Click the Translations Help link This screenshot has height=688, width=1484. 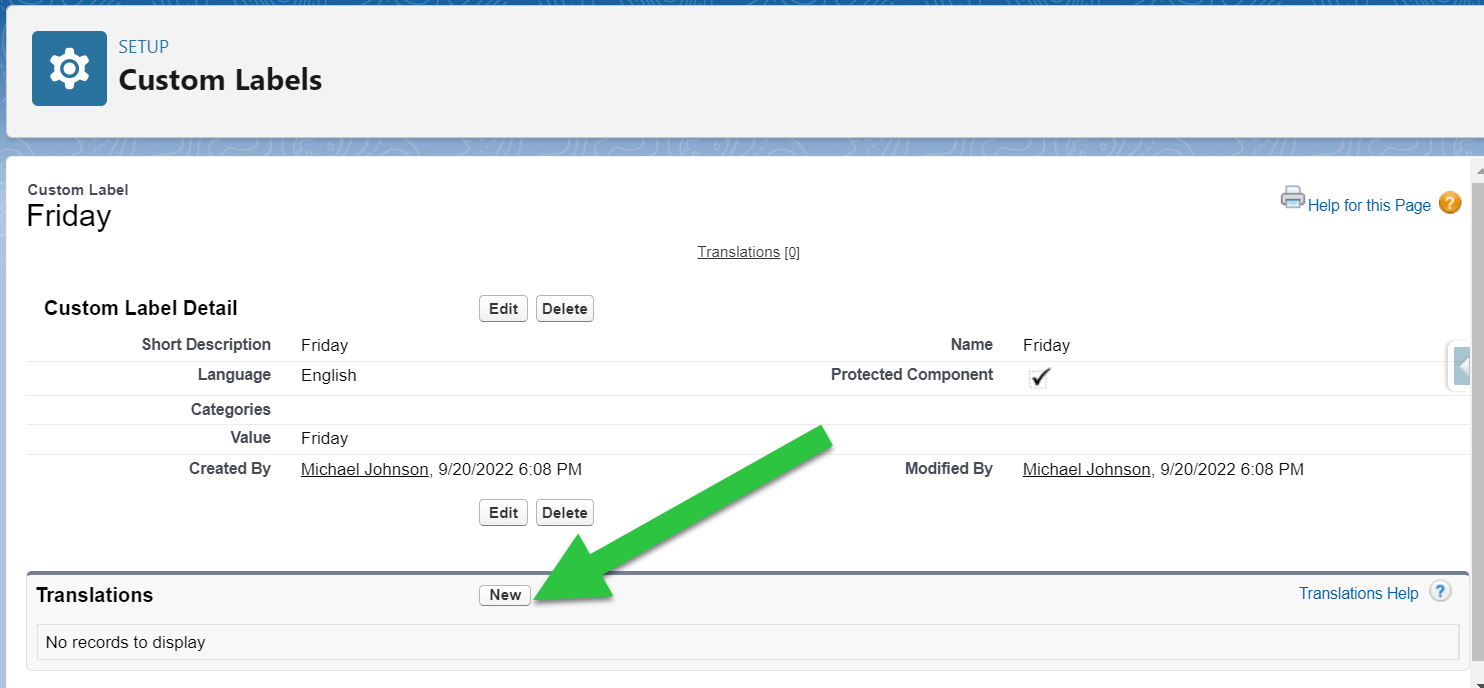pyautogui.click(x=1357, y=592)
